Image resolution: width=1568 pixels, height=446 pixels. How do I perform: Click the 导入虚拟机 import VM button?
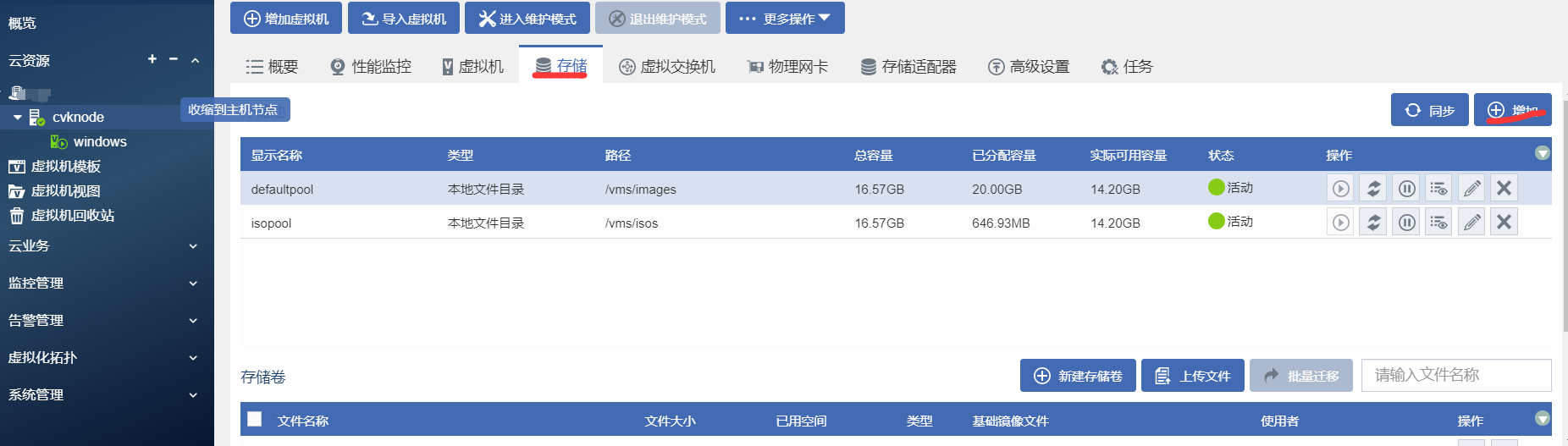click(404, 18)
